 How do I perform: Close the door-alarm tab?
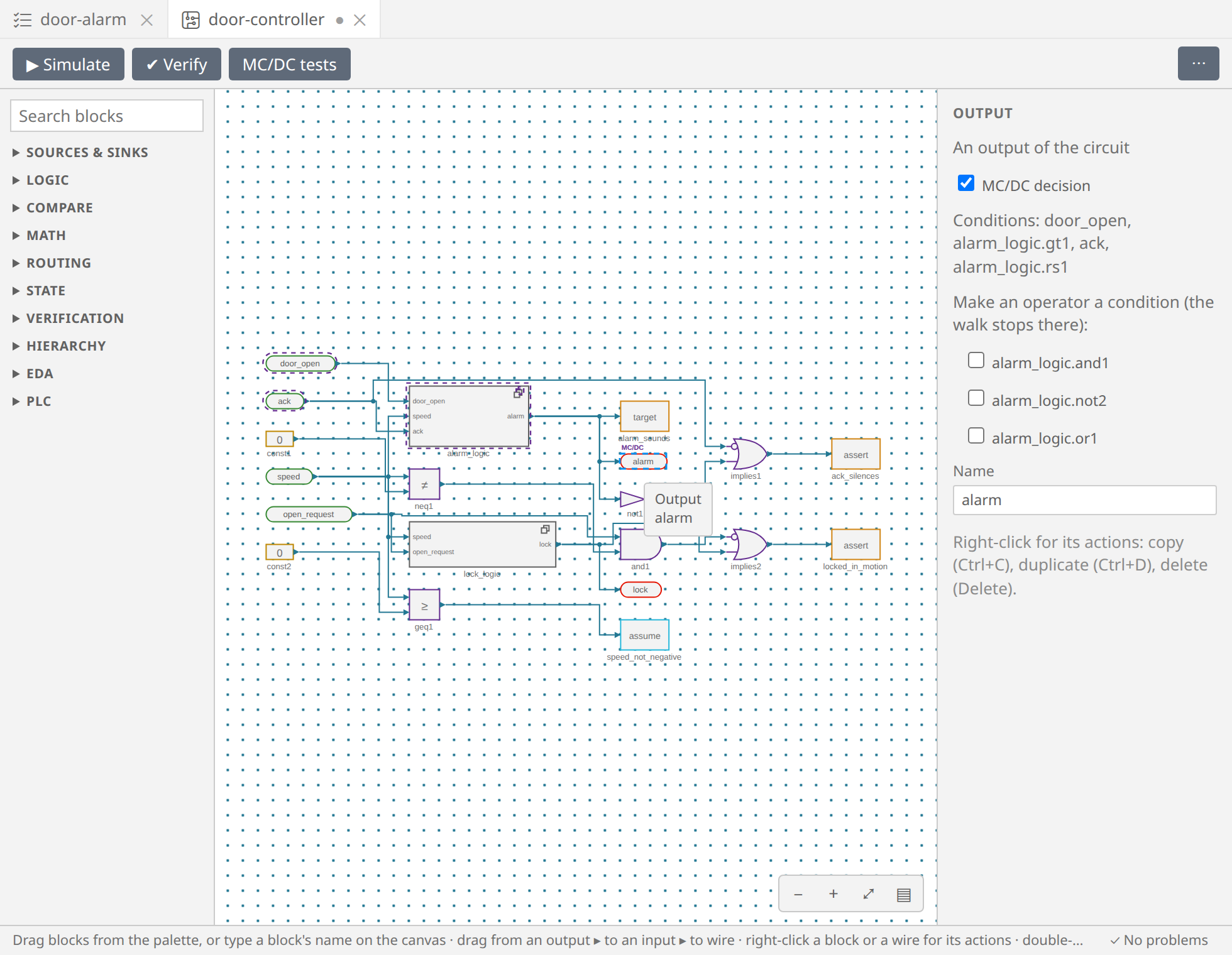[147, 20]
